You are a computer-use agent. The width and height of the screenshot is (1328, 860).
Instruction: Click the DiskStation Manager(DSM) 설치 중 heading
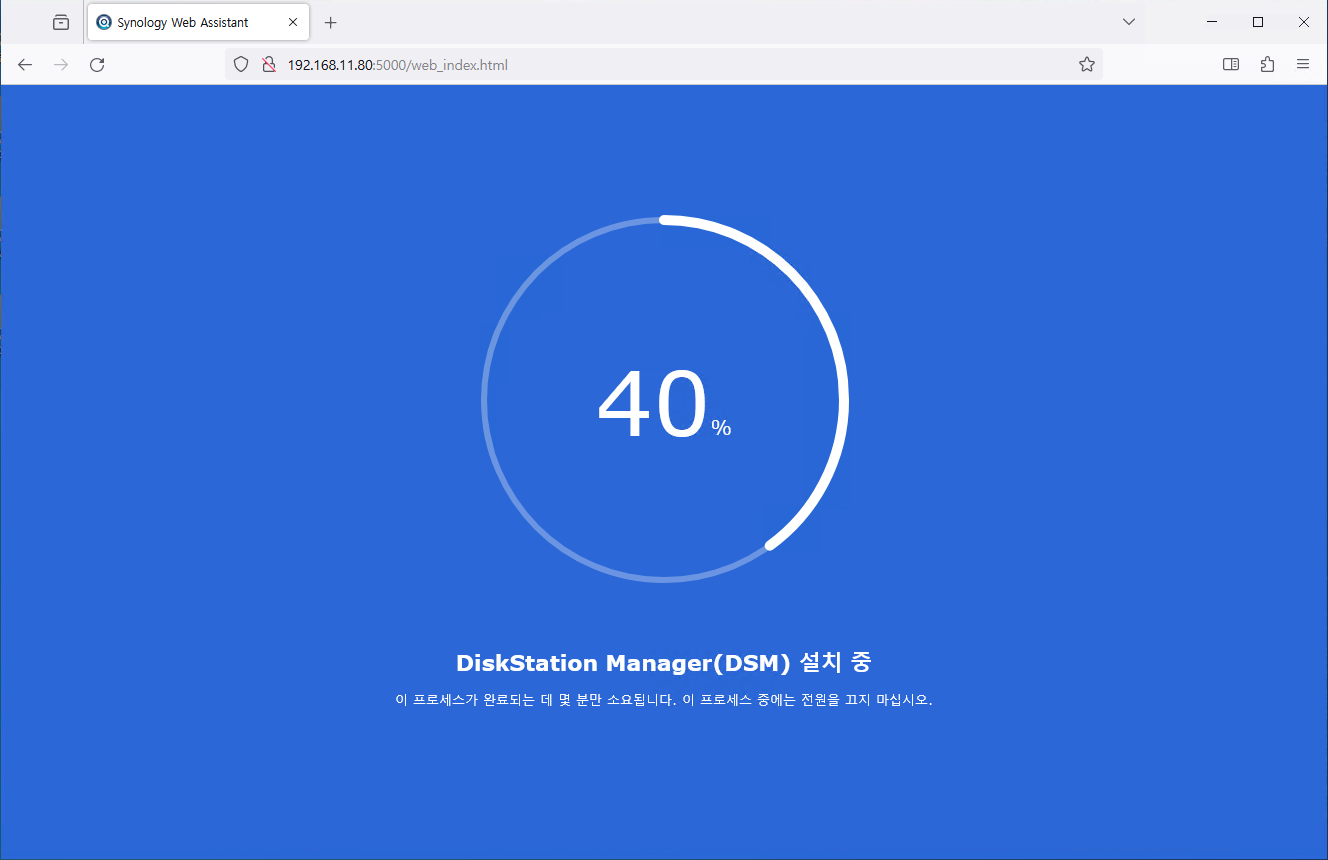(664, 663)
